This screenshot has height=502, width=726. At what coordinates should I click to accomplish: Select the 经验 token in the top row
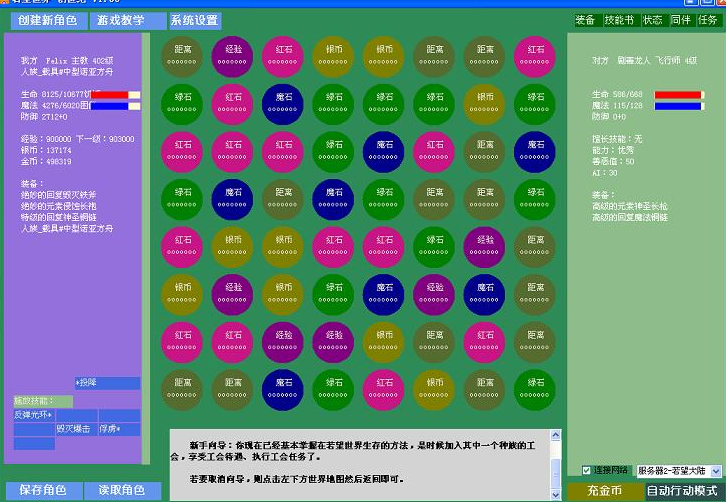232,56
